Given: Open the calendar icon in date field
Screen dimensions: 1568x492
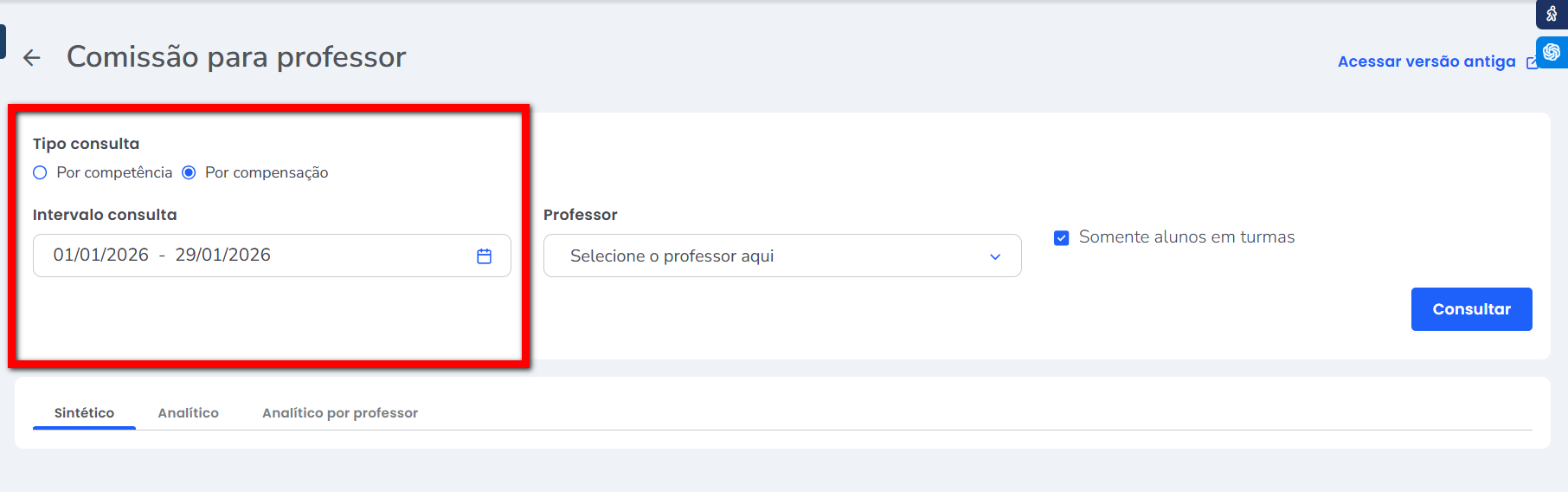Looking at the screenshot, I should tap(484, 256).
